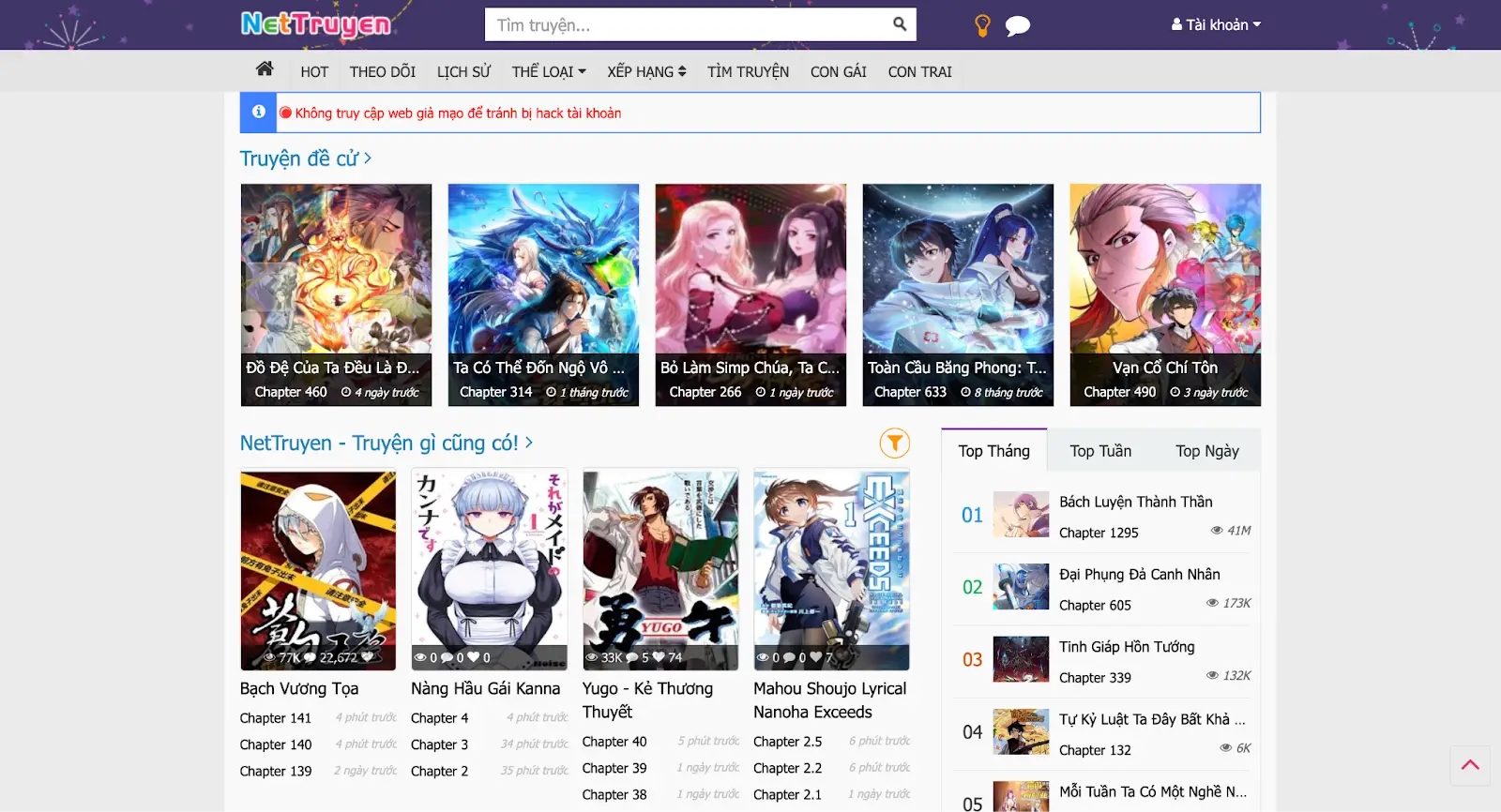This screenshot has height=812, width=1501.
Task: Click the NetTruyen logo
Action: [315, 24]
